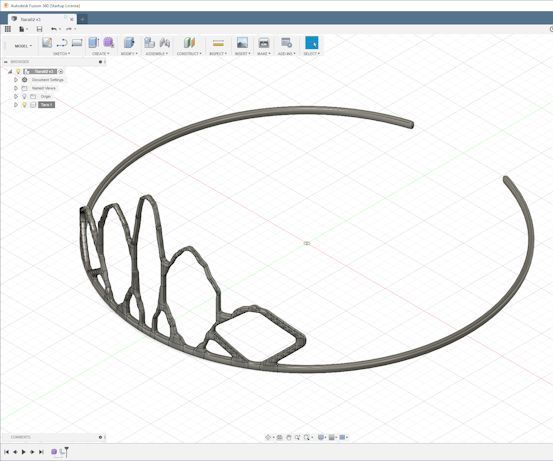Open the data panel grid icon

tap(7, 29)
